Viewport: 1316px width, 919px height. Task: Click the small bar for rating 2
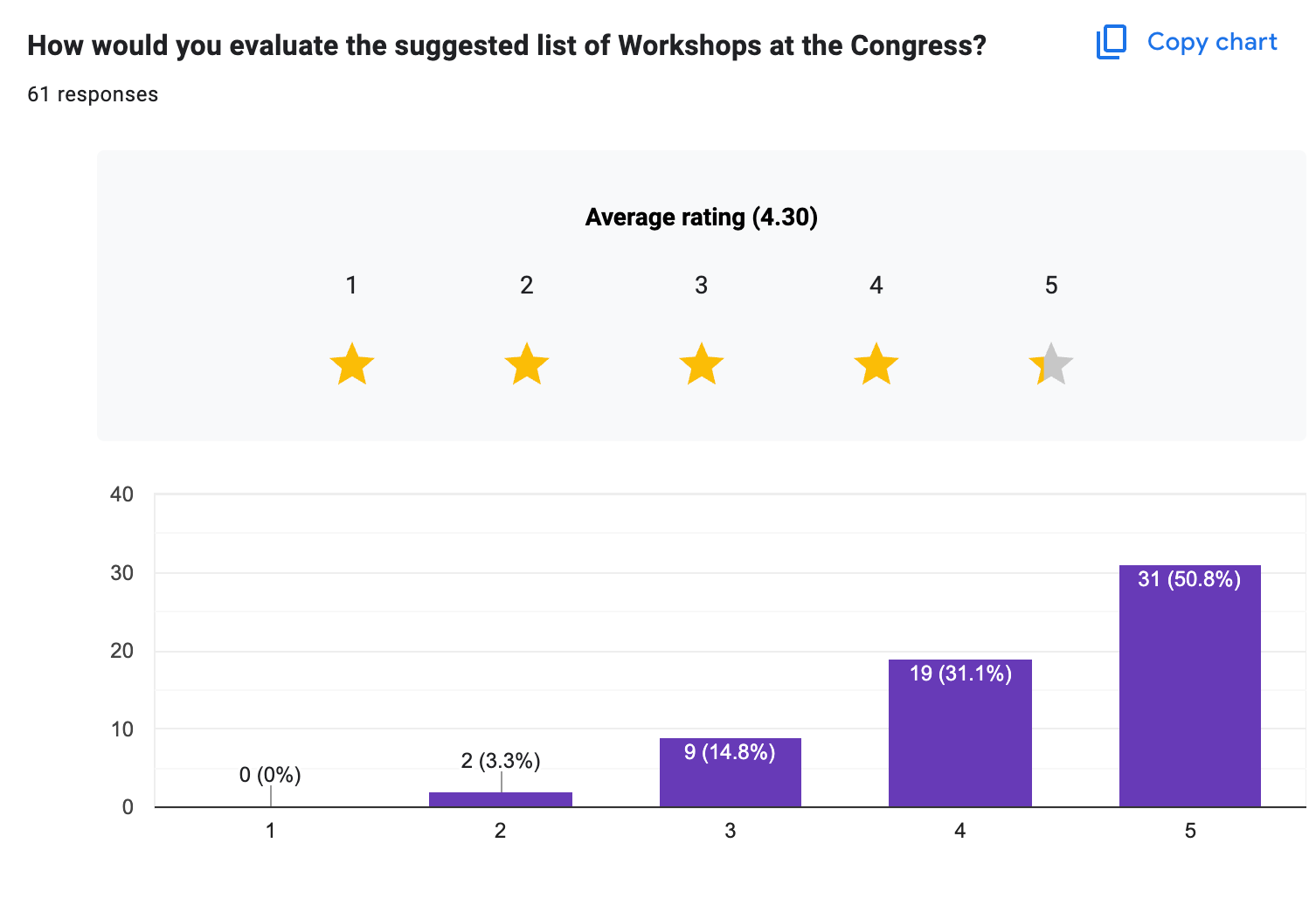500,799
